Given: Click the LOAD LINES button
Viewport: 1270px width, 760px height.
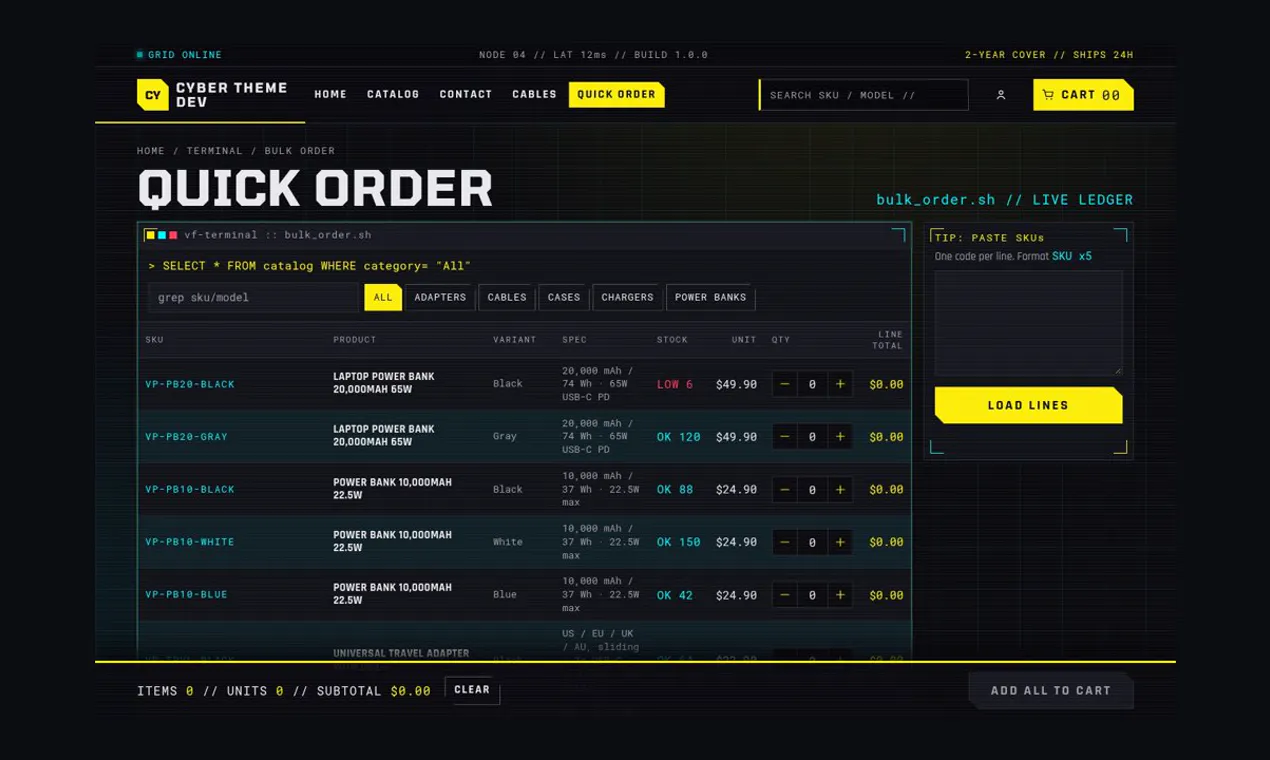Looking at the screenshot, I should pos(1028,405).
